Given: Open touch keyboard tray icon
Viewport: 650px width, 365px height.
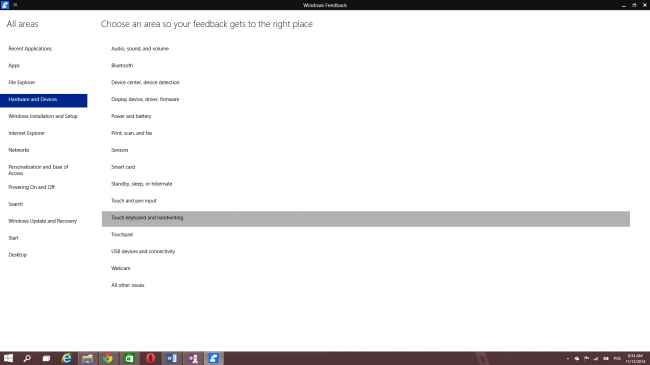Looking at the screenshot, I should 606,359.
